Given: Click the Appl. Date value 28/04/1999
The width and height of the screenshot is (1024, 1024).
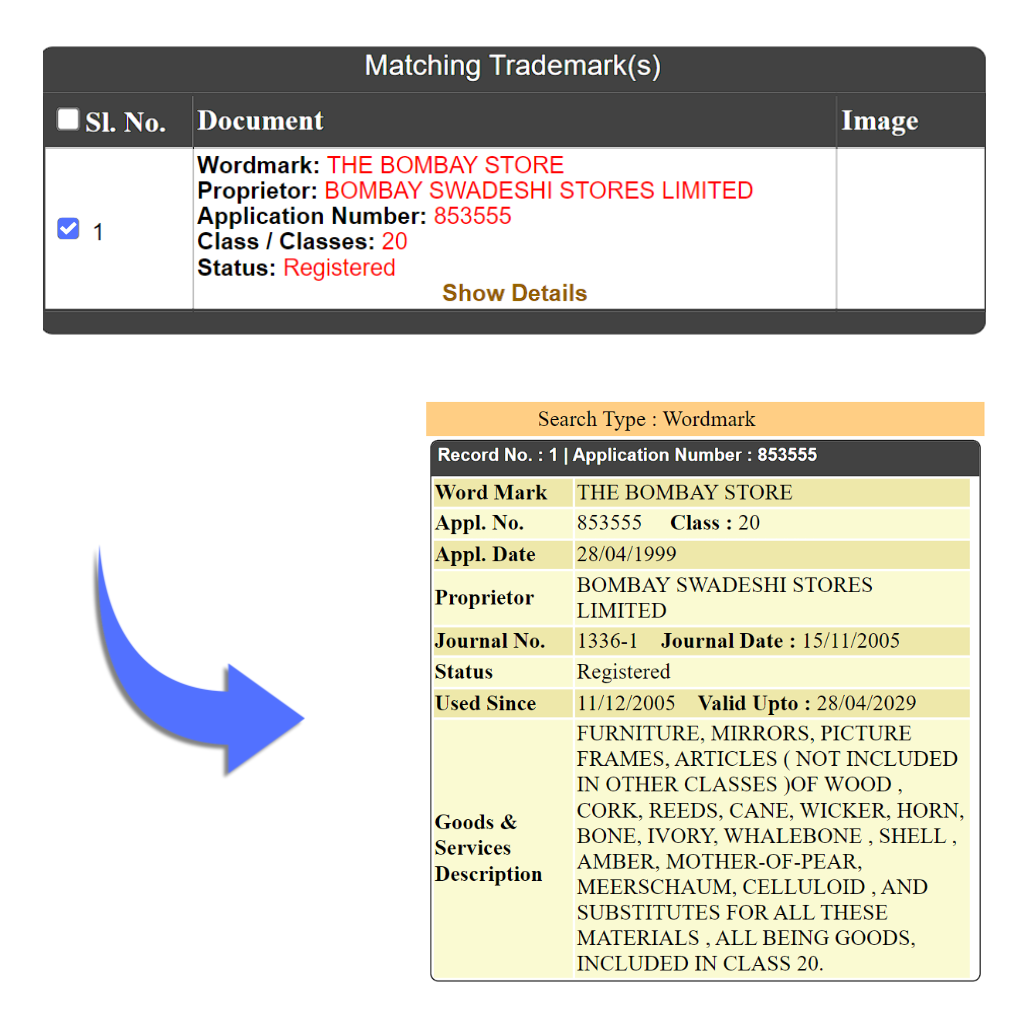Looking at the screenshot, I should pos(626,554).
